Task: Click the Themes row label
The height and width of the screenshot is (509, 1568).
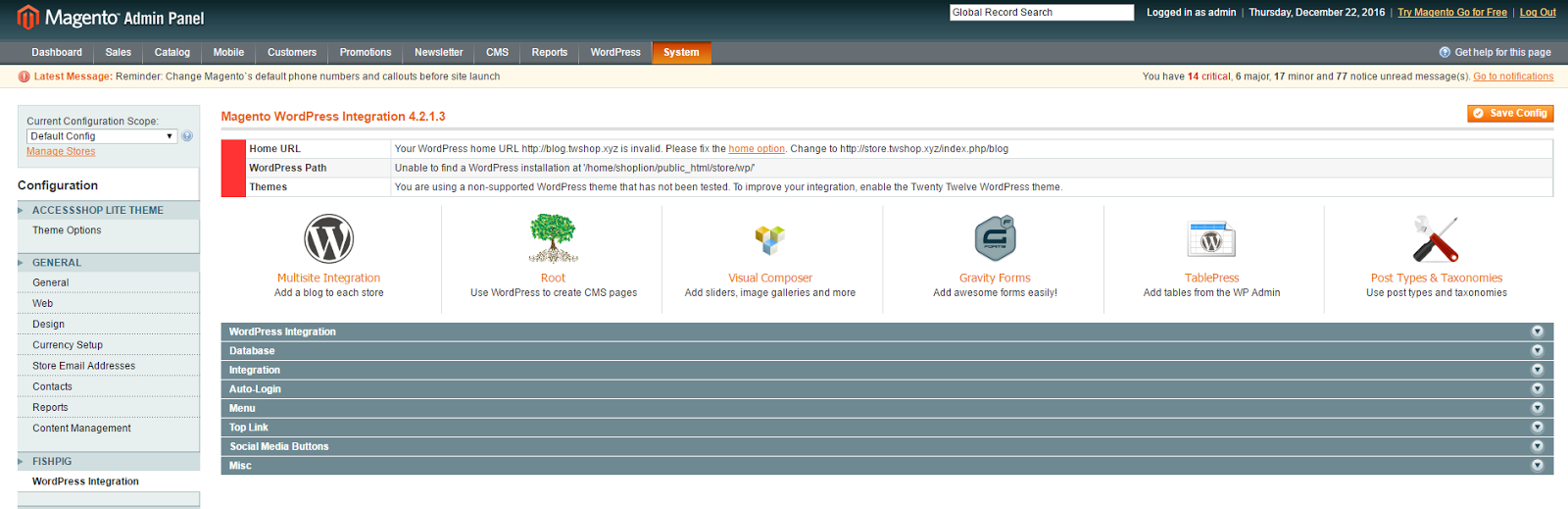Action: click(269, 187)
